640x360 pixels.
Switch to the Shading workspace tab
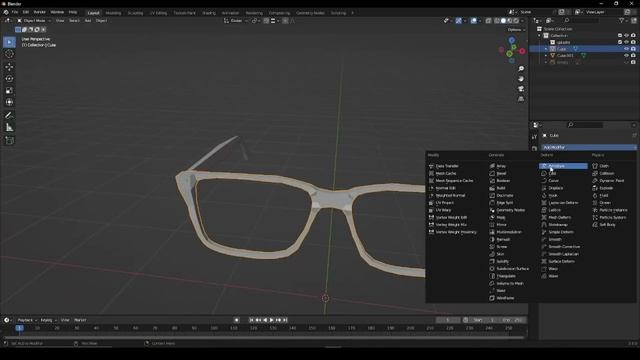[209, 13]
